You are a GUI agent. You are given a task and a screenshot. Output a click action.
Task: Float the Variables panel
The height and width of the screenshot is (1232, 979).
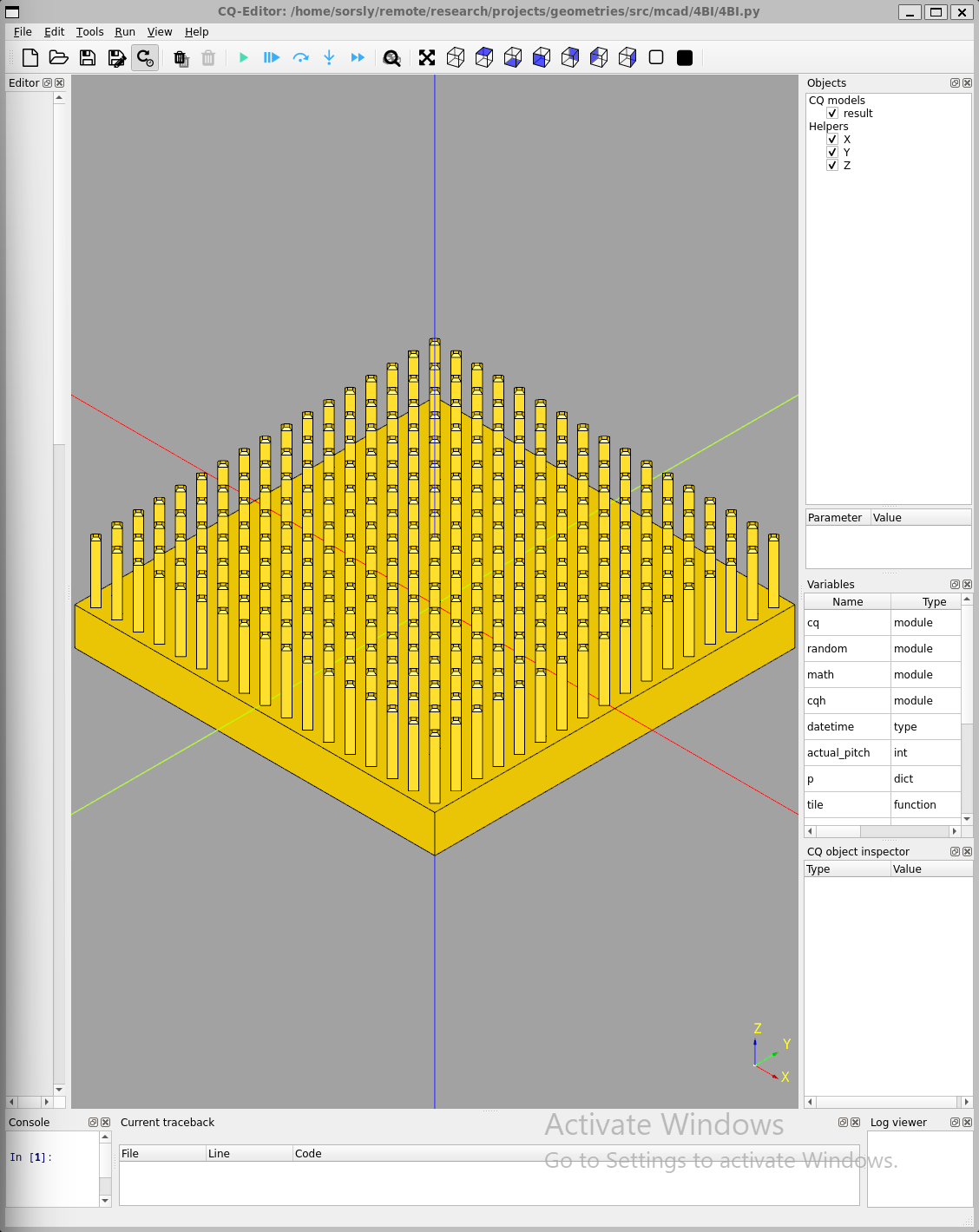click(x=955, y=585)
